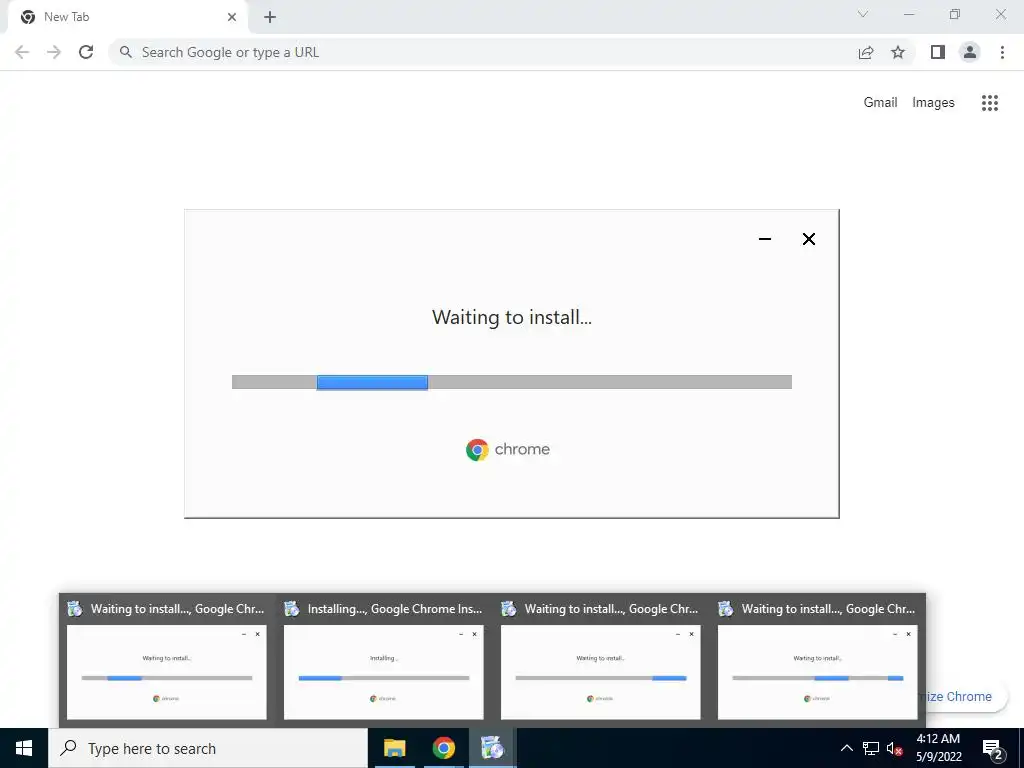Open Google Chrome from the taskbar
1024x768 pixels.
443,748
